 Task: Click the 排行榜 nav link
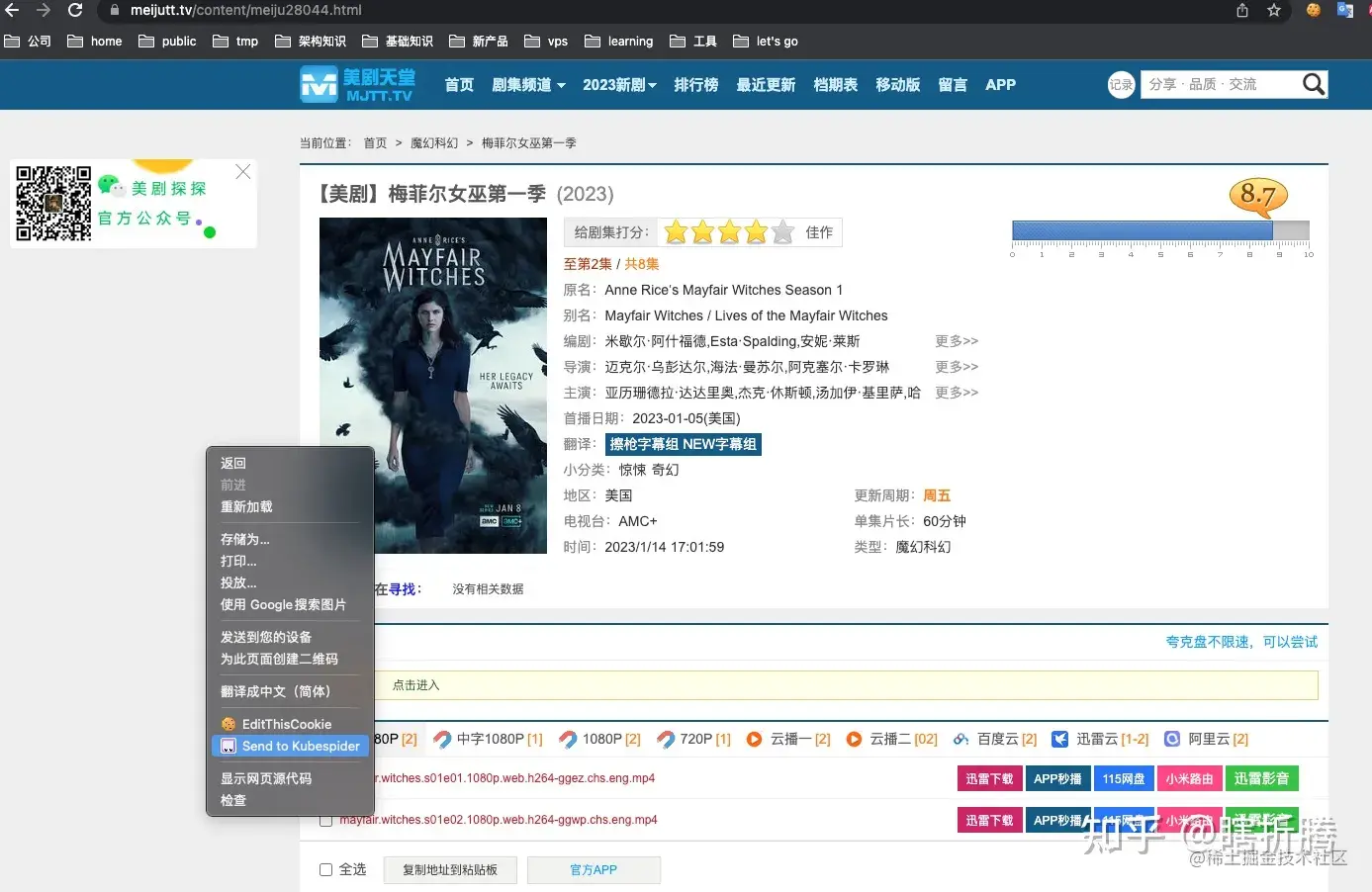coord(696,85)
